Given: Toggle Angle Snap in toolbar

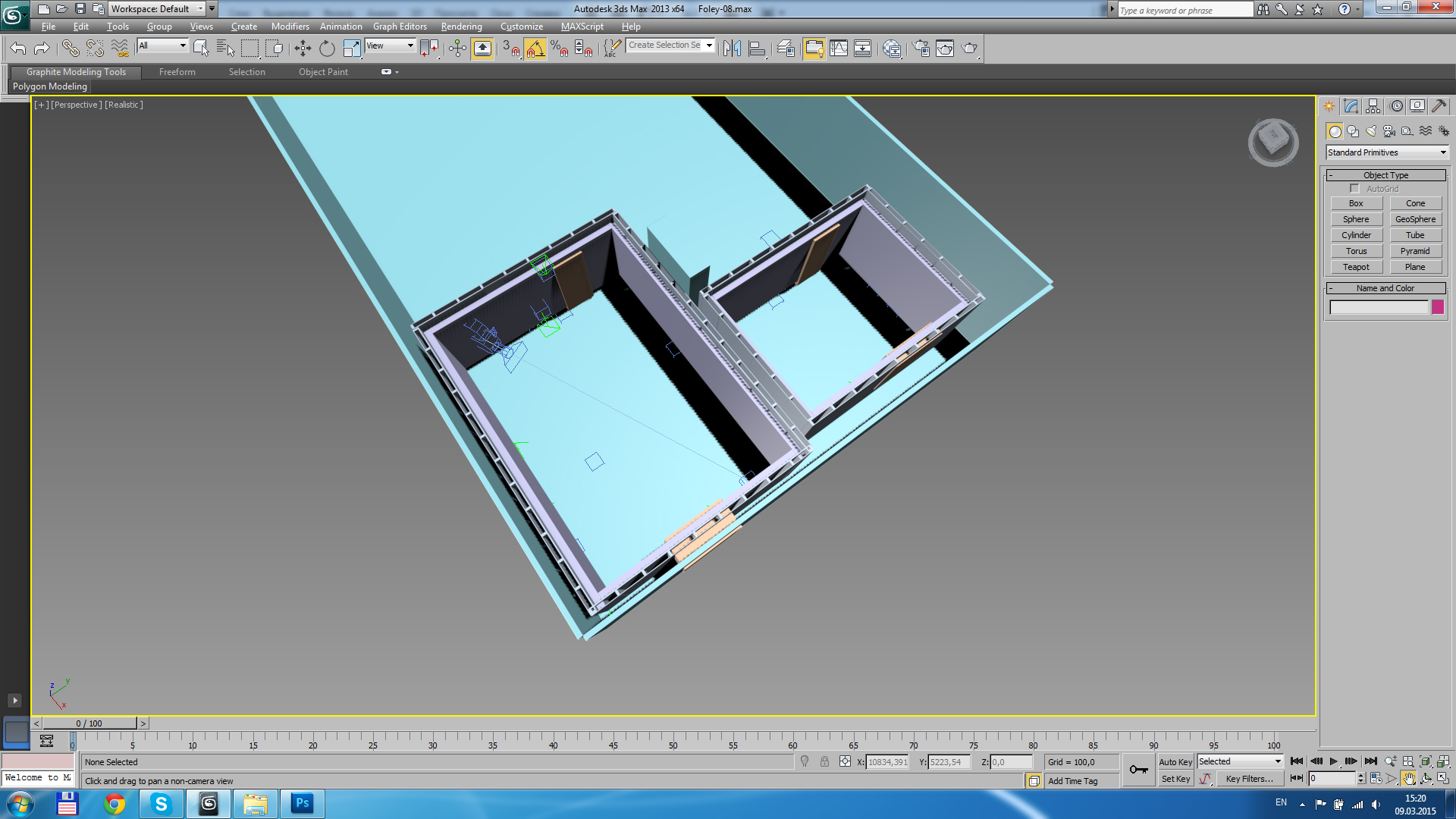Looking at the screenshot, I should (535, 49).
